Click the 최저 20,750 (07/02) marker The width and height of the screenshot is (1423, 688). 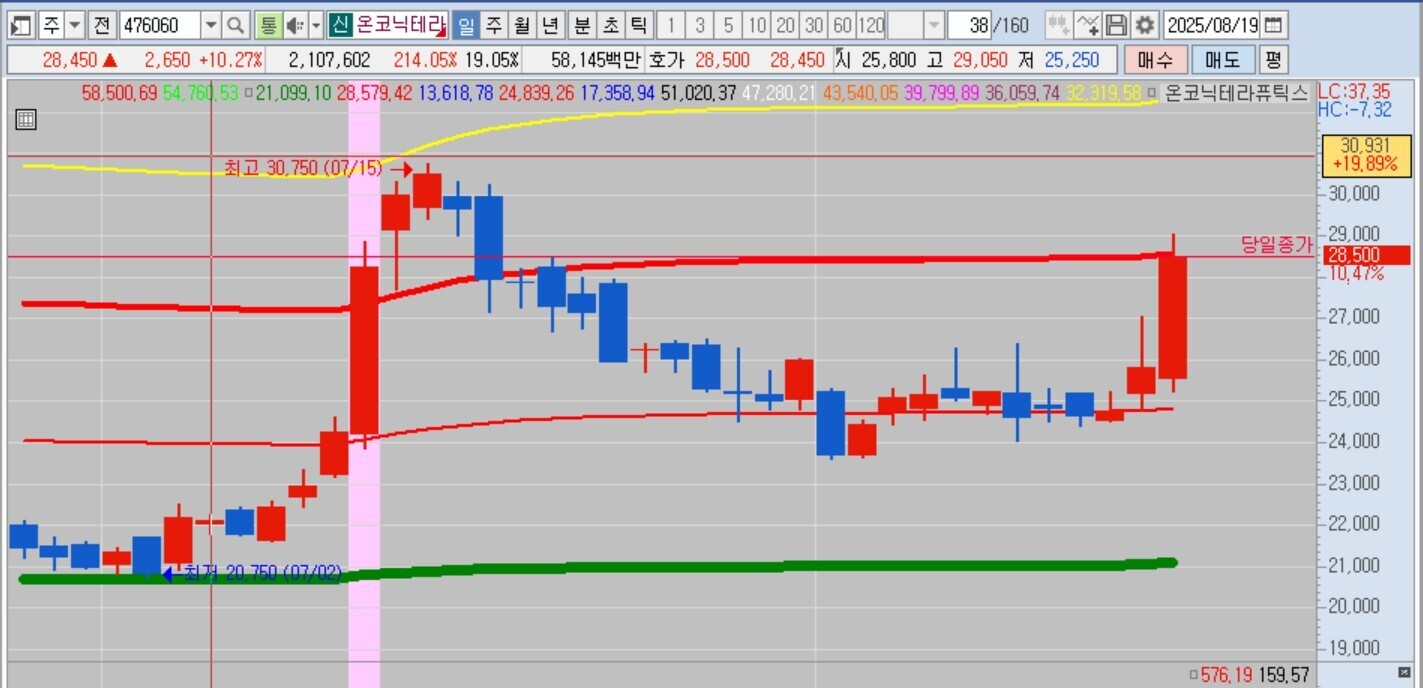pos(264,573)
